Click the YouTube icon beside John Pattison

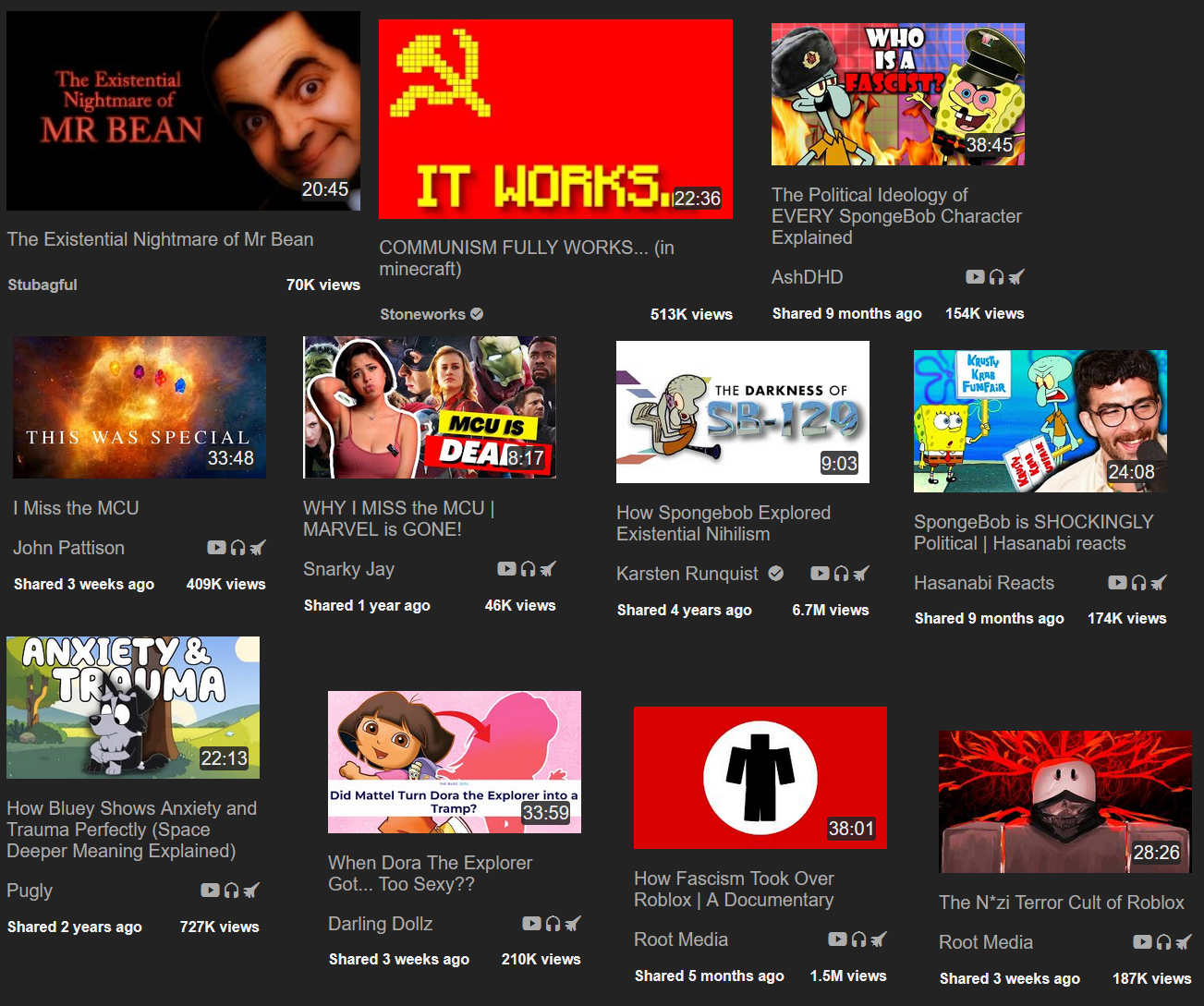216,547
